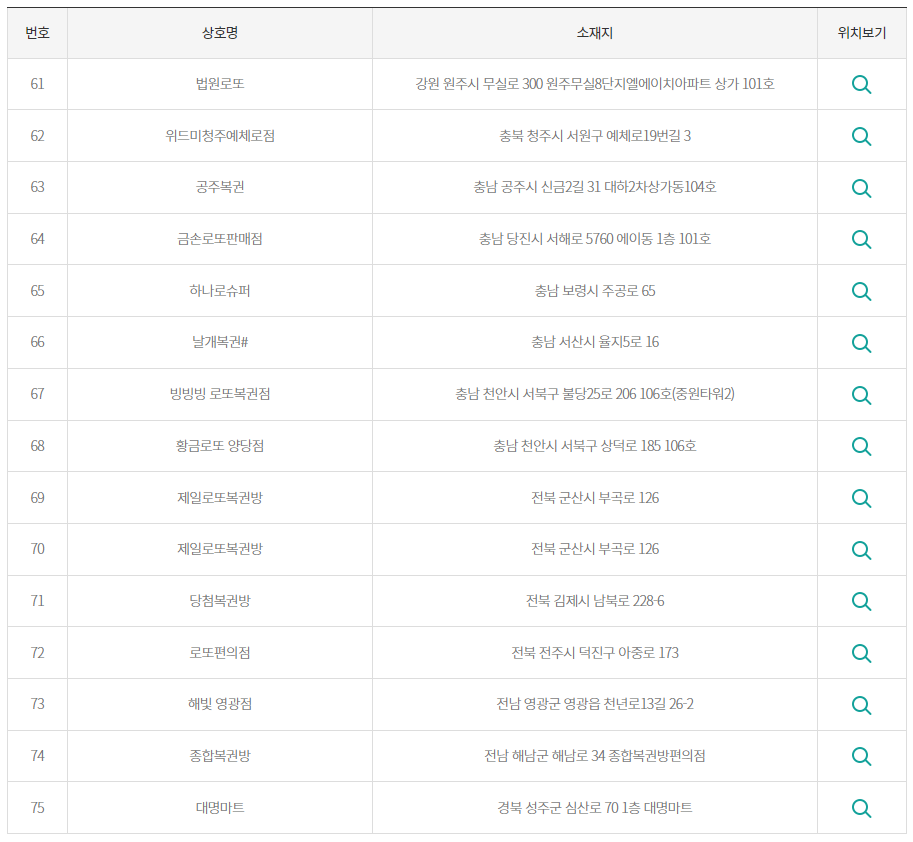Viewport: 913px width, 842px height.
Task: Select address 충남 서산시 율지5로 16
Action: [x=595, y=342]
